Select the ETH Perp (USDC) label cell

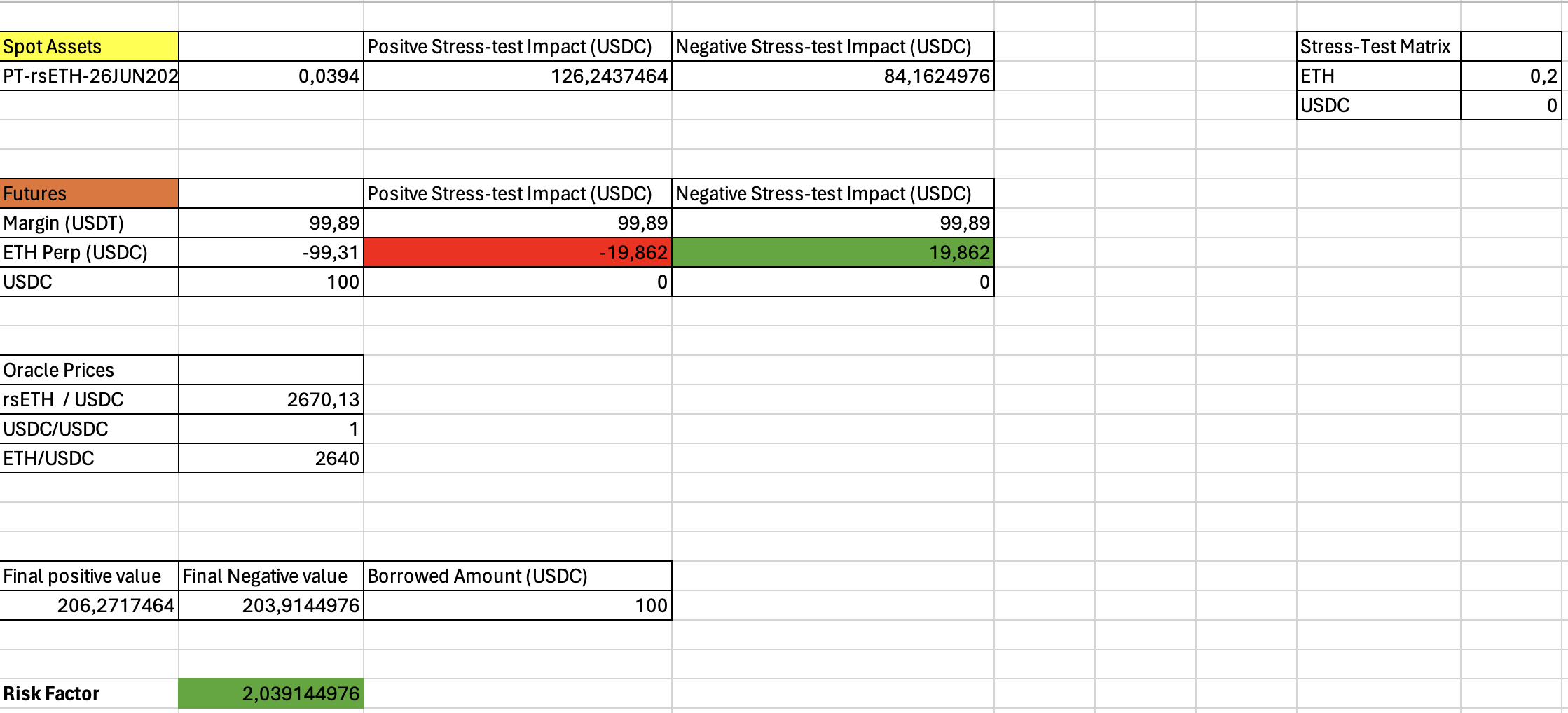[x=89, y=252]
